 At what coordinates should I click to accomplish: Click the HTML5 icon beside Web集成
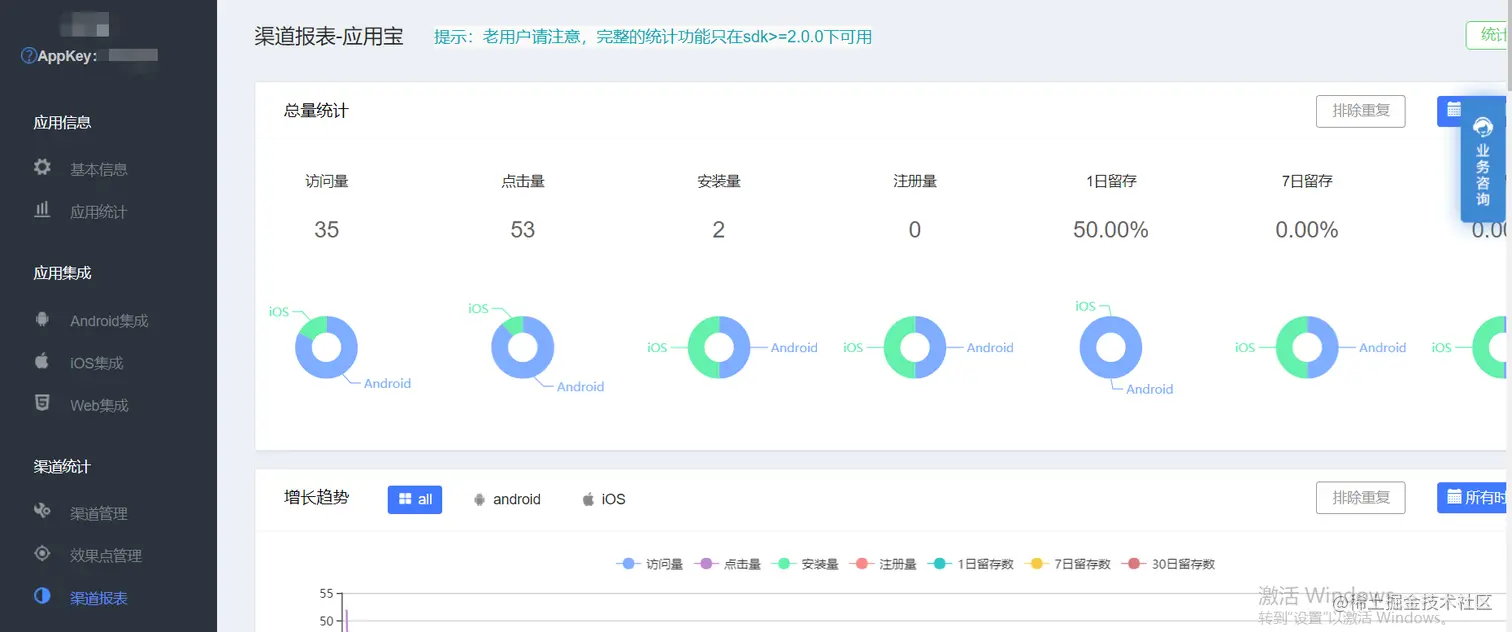(x=42, y=403)
